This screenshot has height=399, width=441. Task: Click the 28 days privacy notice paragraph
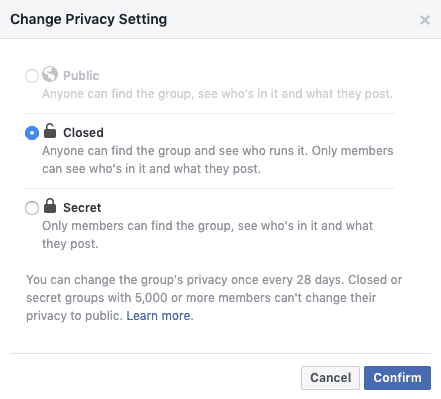[x=214, y=298]
